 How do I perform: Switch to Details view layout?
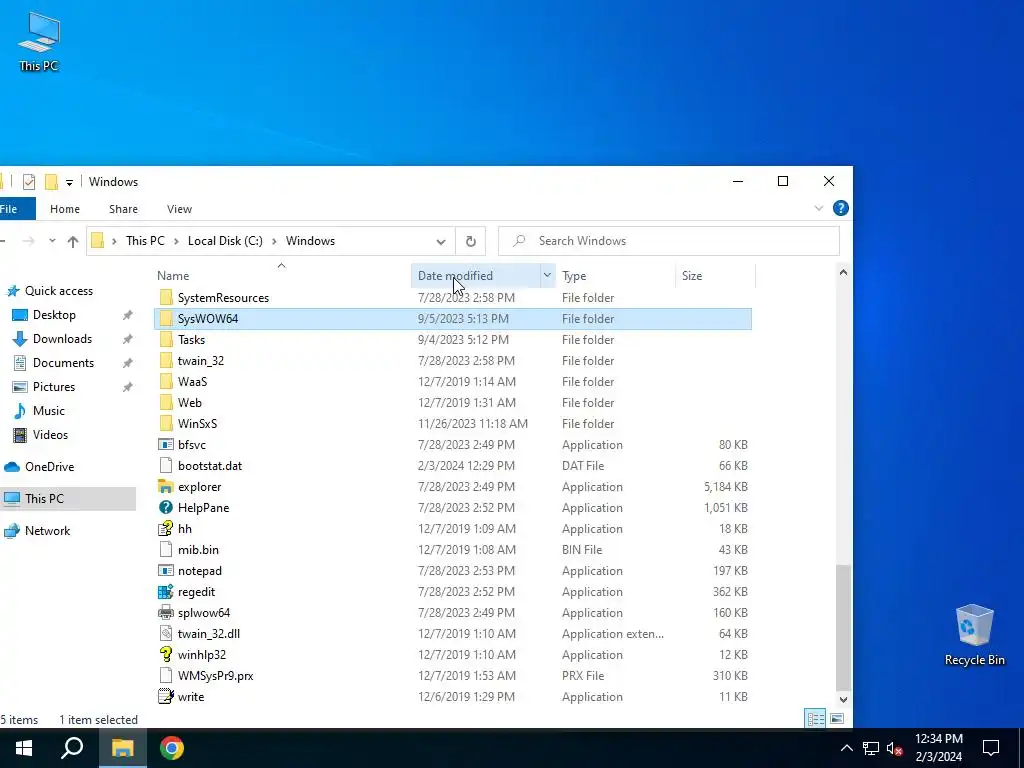coord(816,719)
